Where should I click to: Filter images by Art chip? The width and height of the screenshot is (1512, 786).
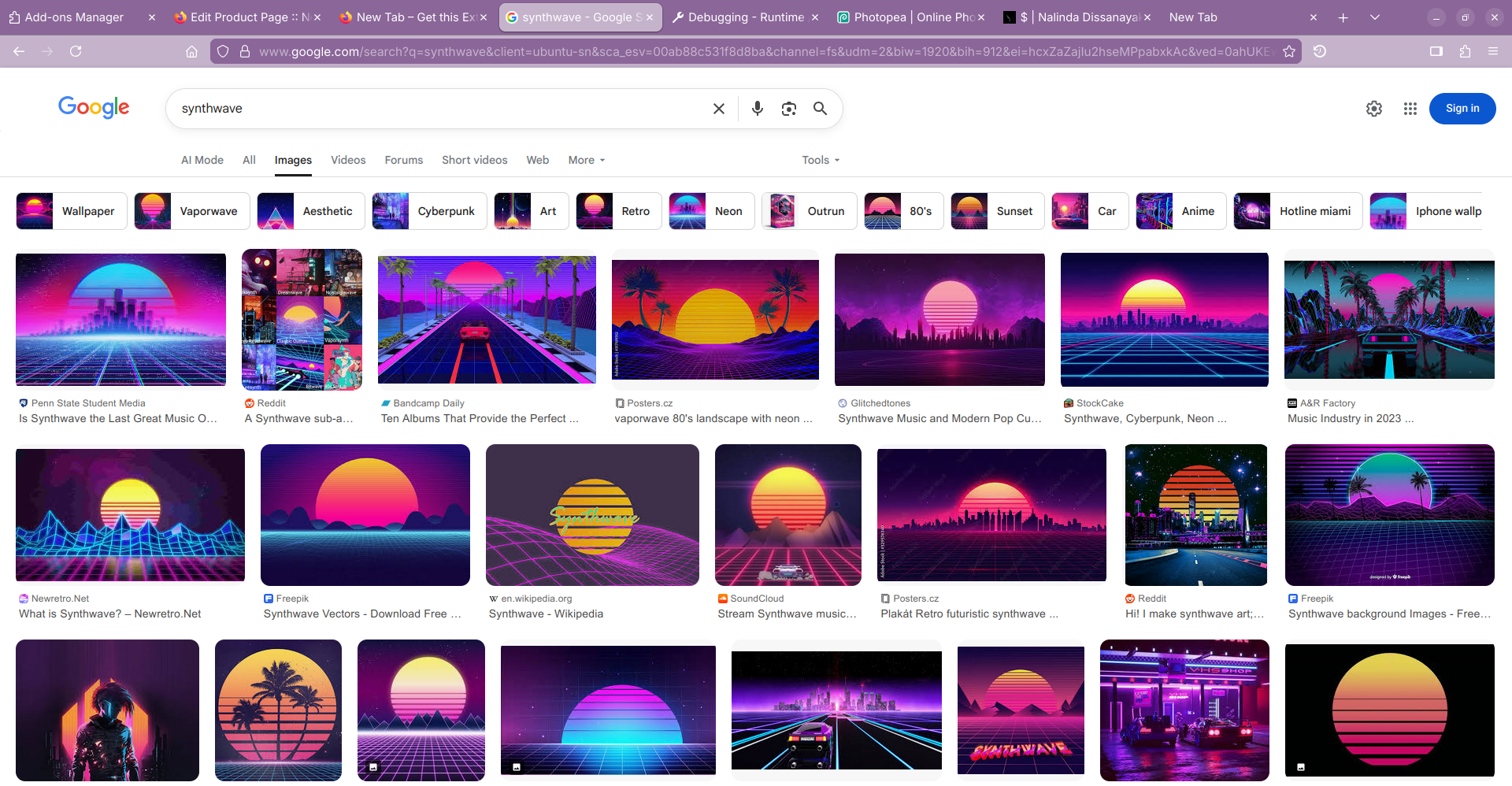532,211
